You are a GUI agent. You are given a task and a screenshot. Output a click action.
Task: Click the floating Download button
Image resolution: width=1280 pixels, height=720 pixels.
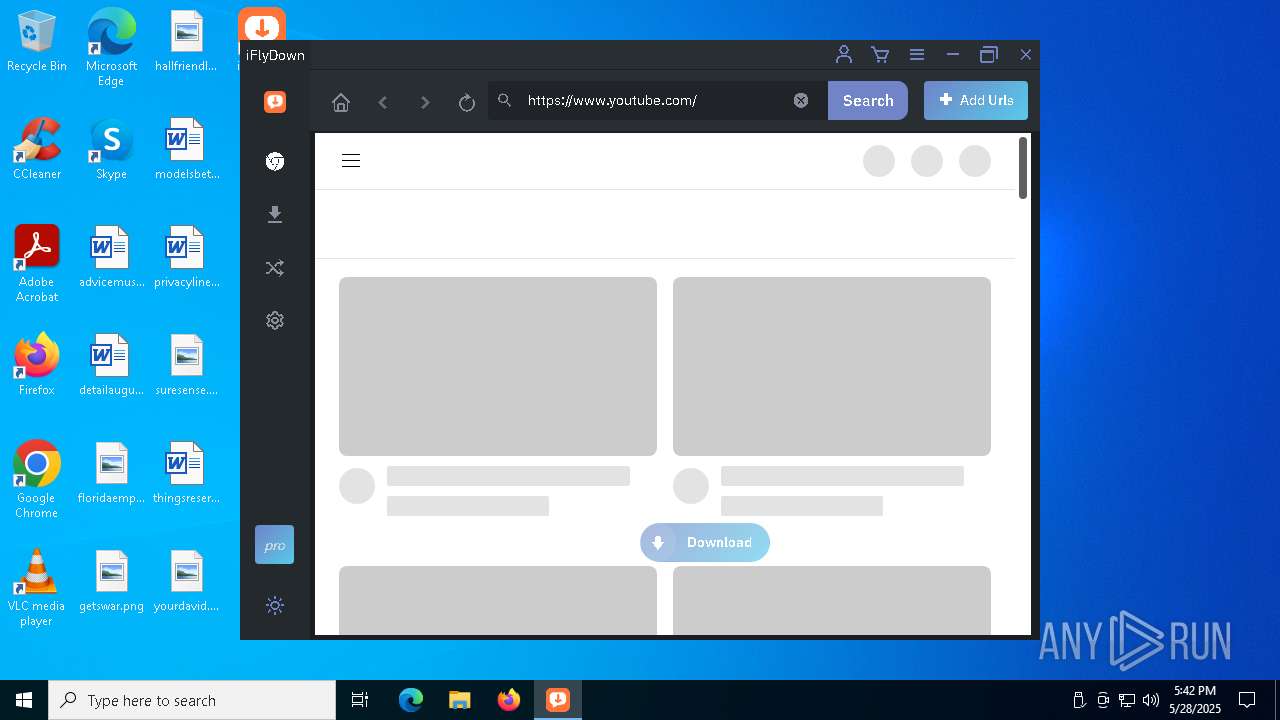[705, 542]
